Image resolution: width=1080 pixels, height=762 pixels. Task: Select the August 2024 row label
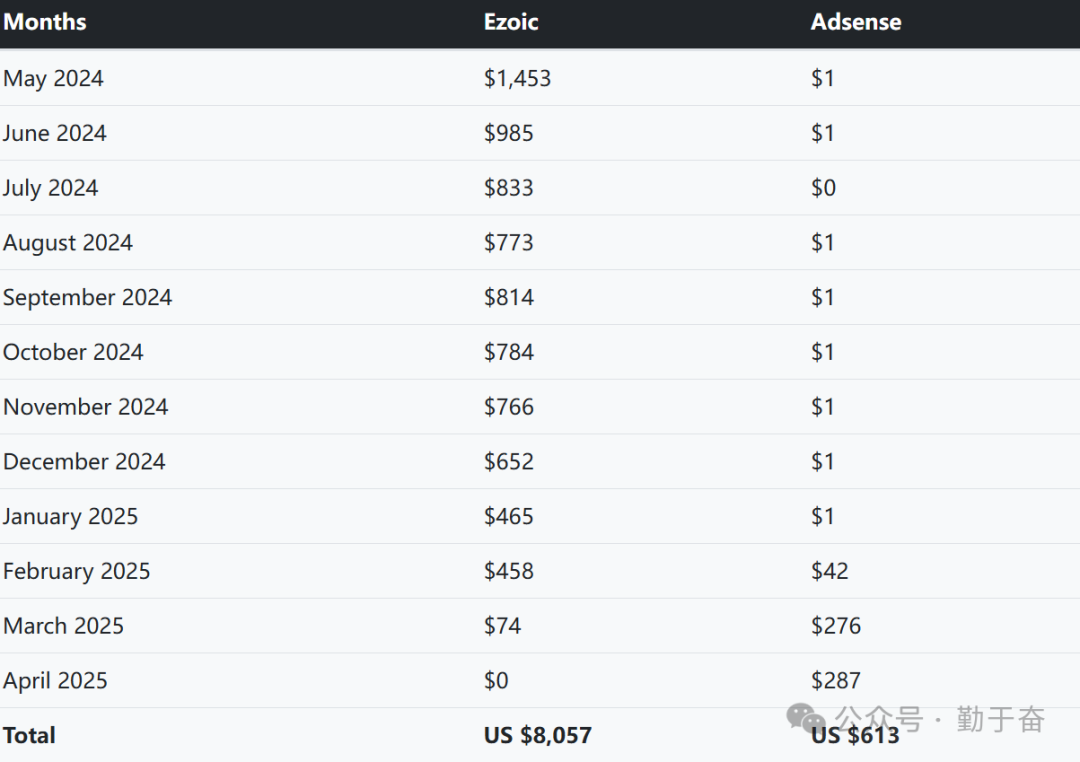coord(68,243)
